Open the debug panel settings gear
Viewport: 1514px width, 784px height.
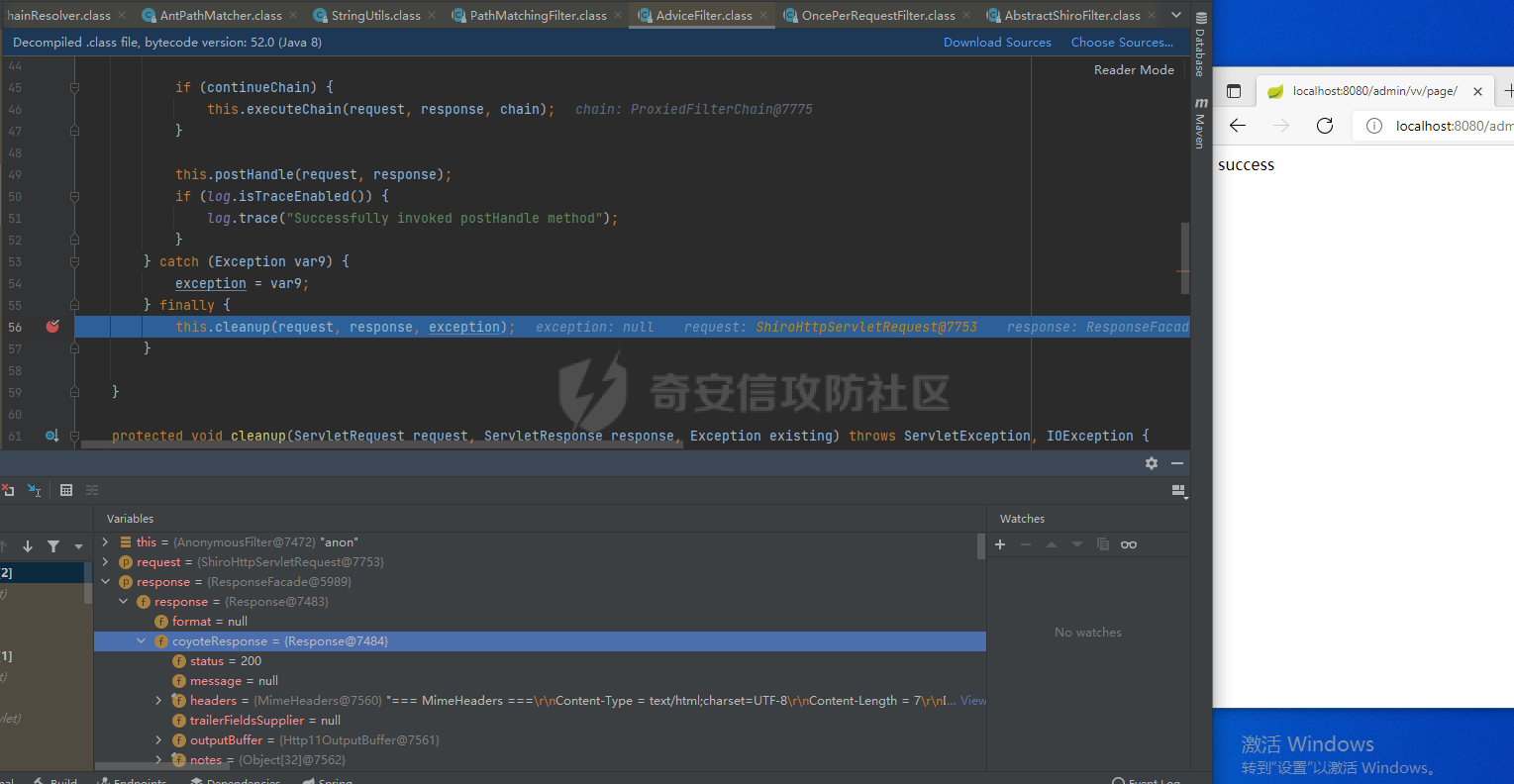point(1151,463)
